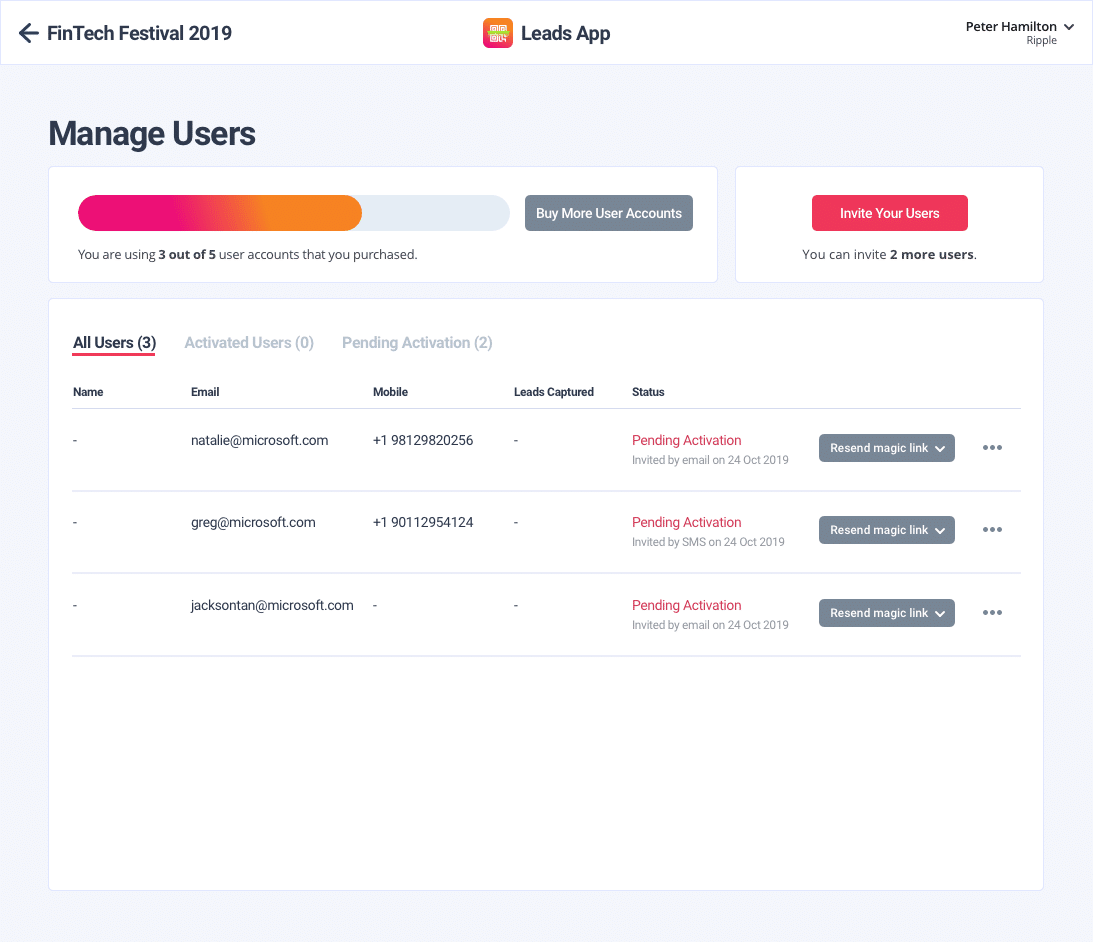Expand the Peter Hamilton account menu chevron

(1069, 27)
